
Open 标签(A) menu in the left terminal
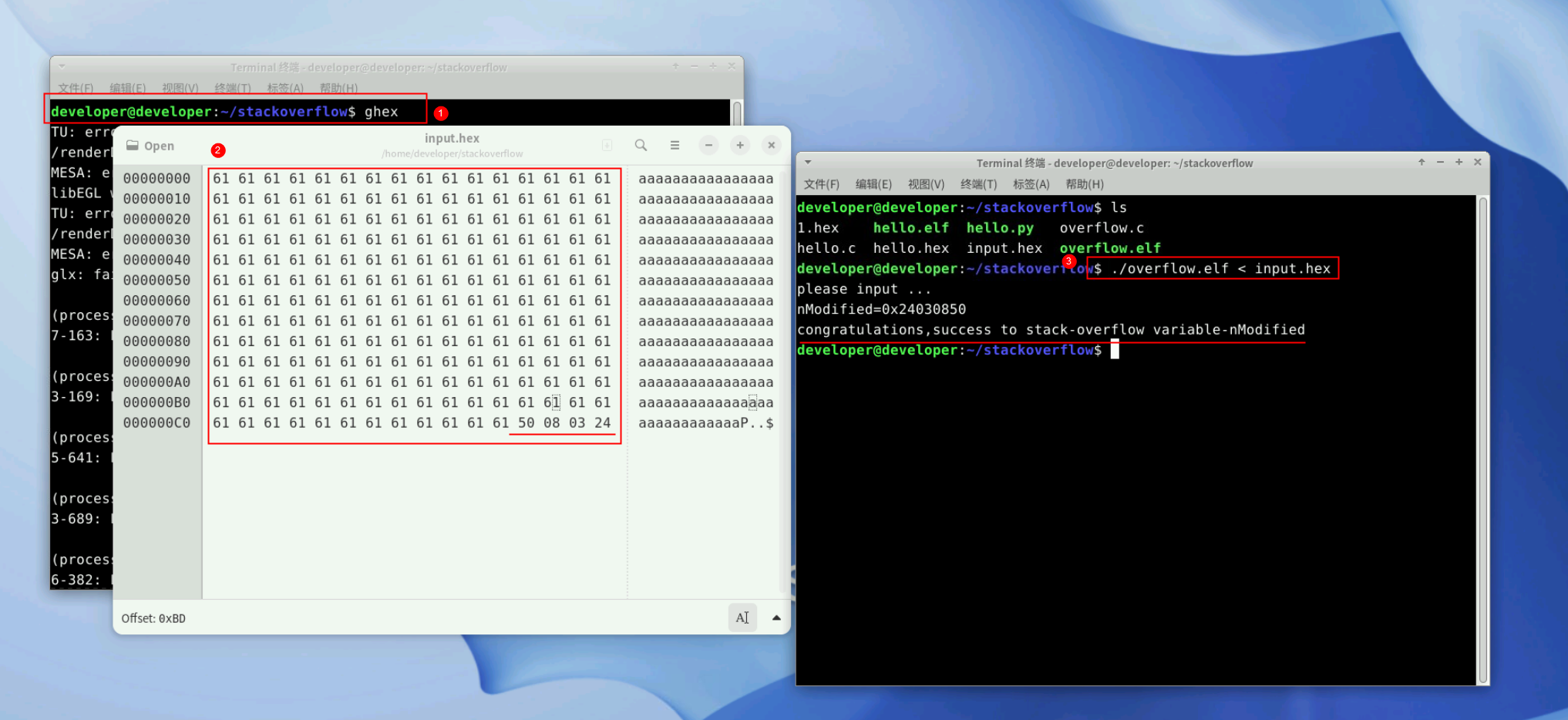(x=285, y=88)
